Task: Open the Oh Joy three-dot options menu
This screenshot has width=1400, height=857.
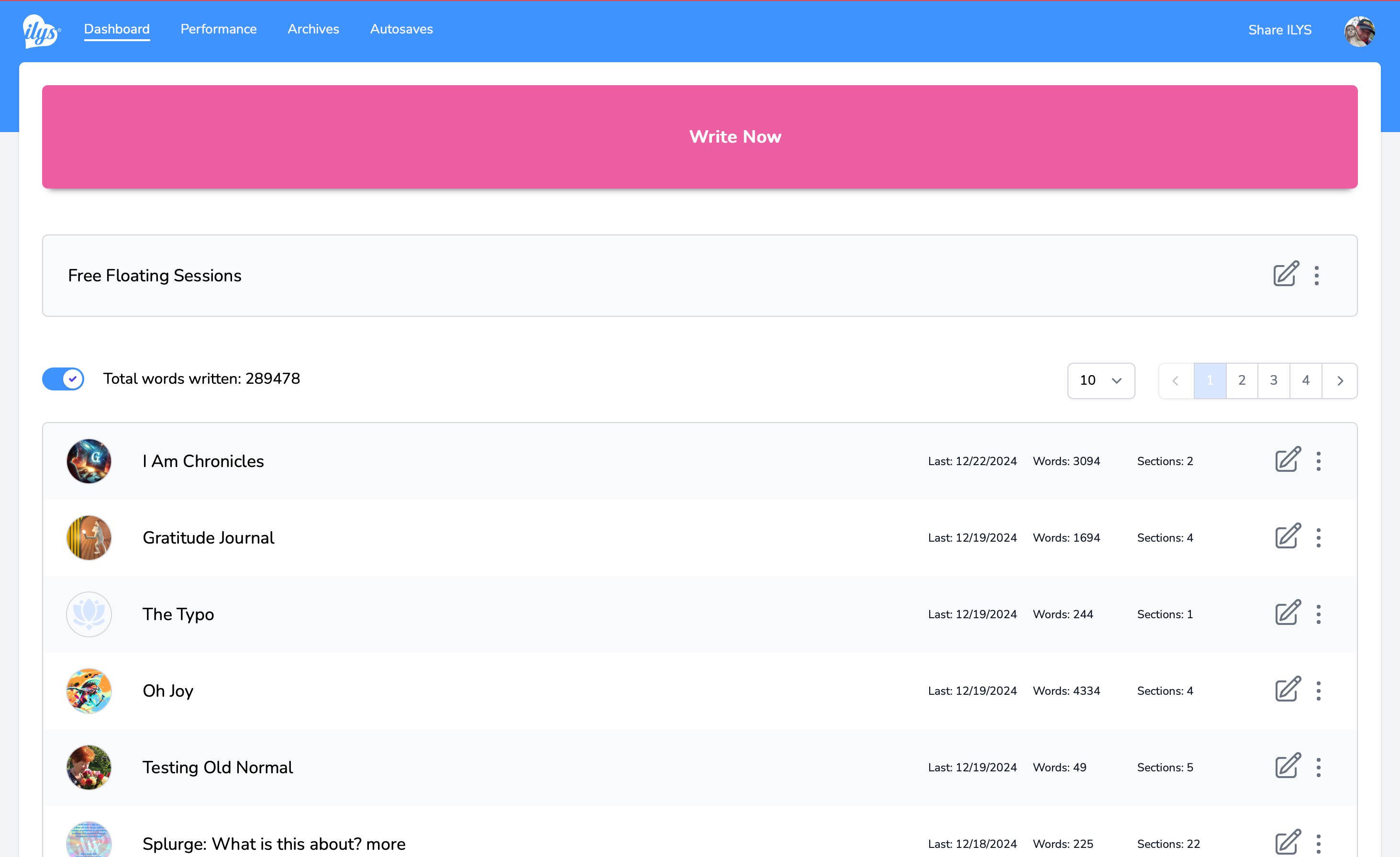Action: 1318,690
